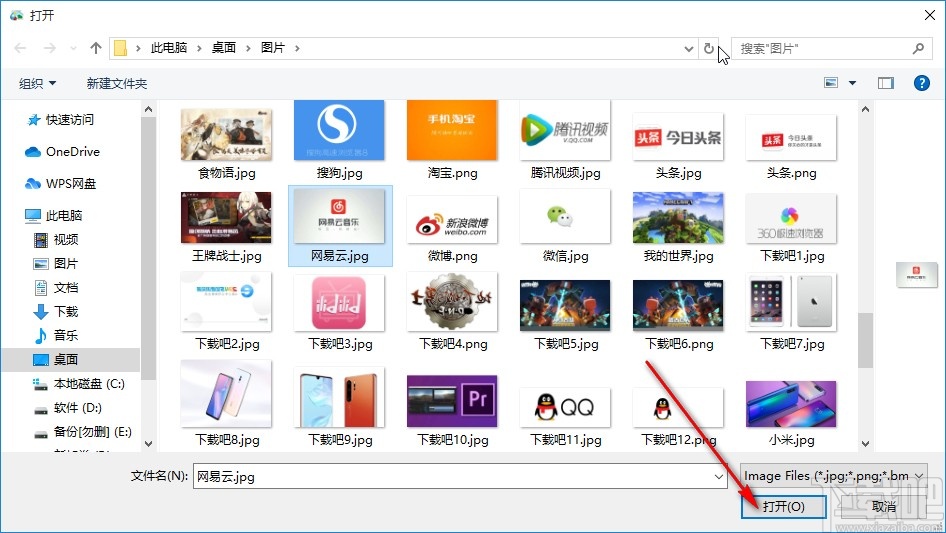
Task: Select the 微博.png file
Action: 452,229
